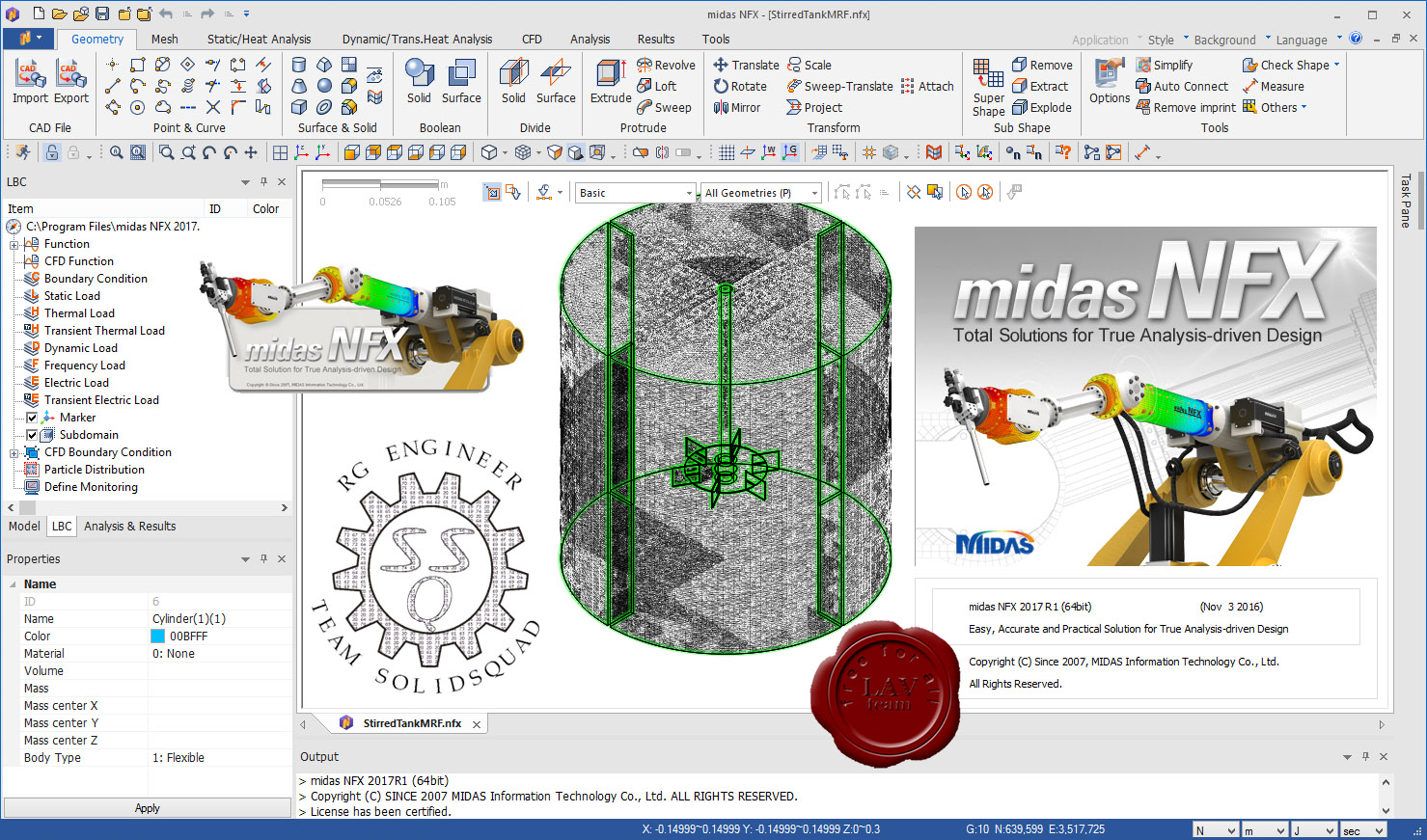Click the Revolve tool
Viewport: 1427px width, 840px height.
click(666, 65)
